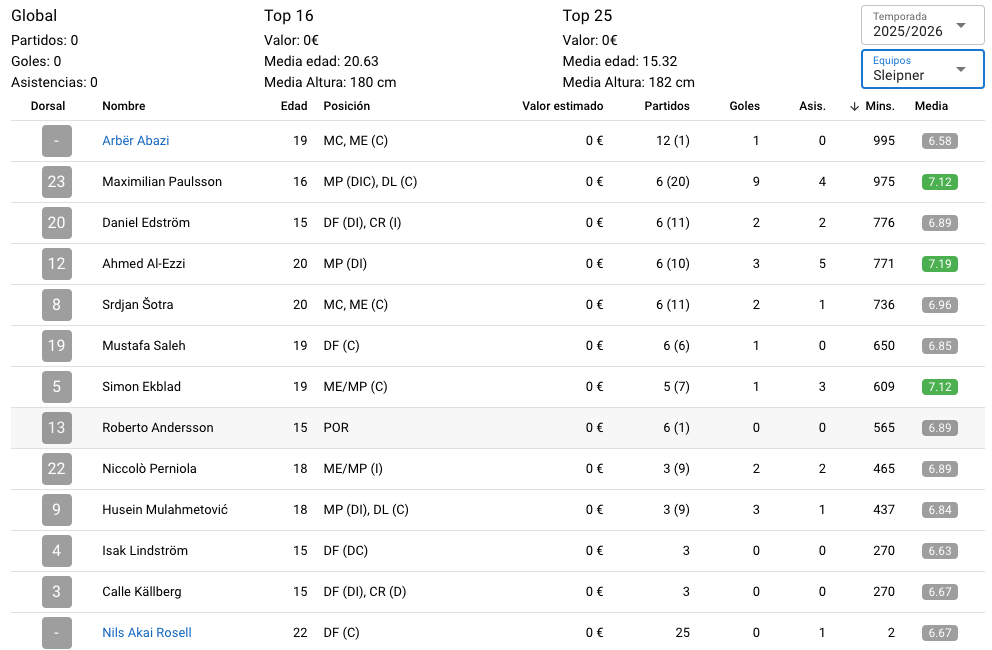Open the Equipos Sleipner dropdown
This screenshot has width=992, height=650.
coord(922,69)
